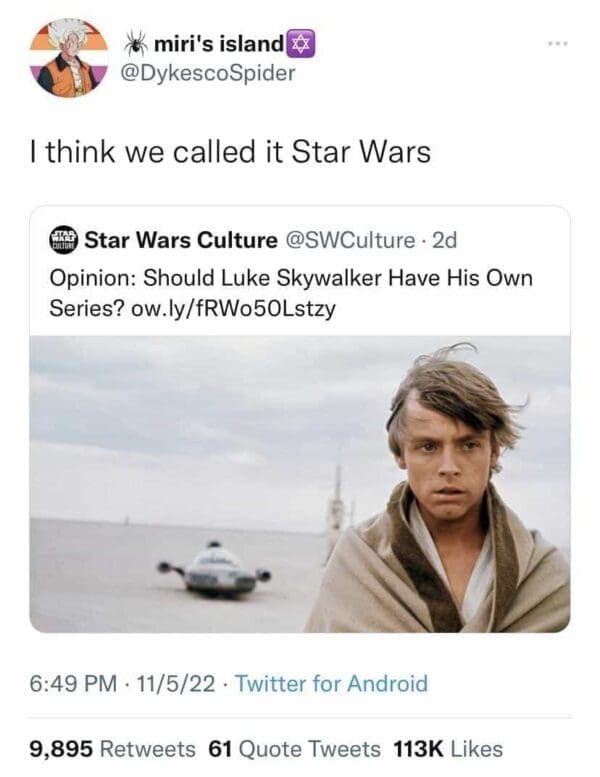600x777 pixels.
Task: Click the "I think we called it Star Wars" text
Action: [227, 152]
